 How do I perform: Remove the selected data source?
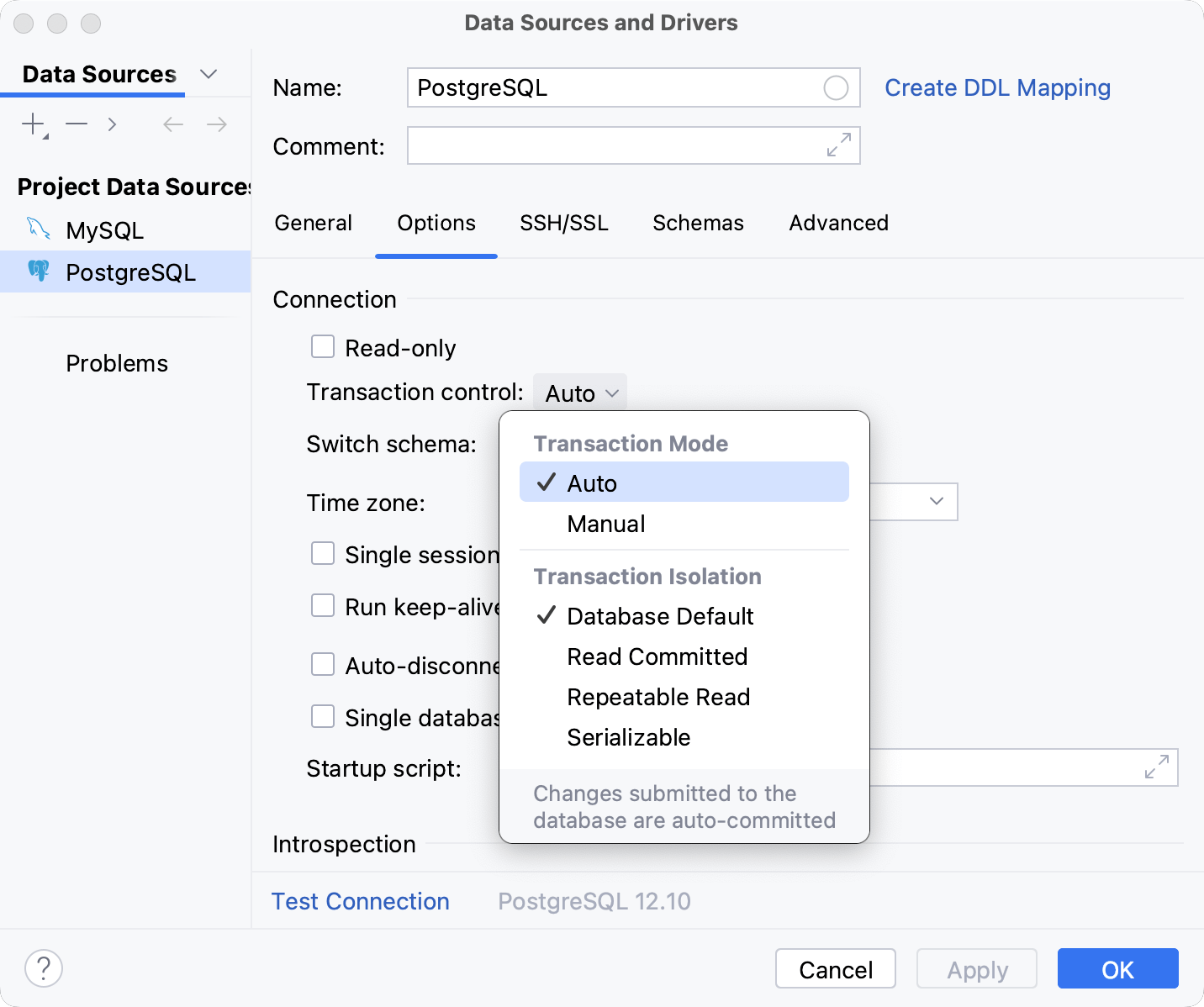coord(76,124)
